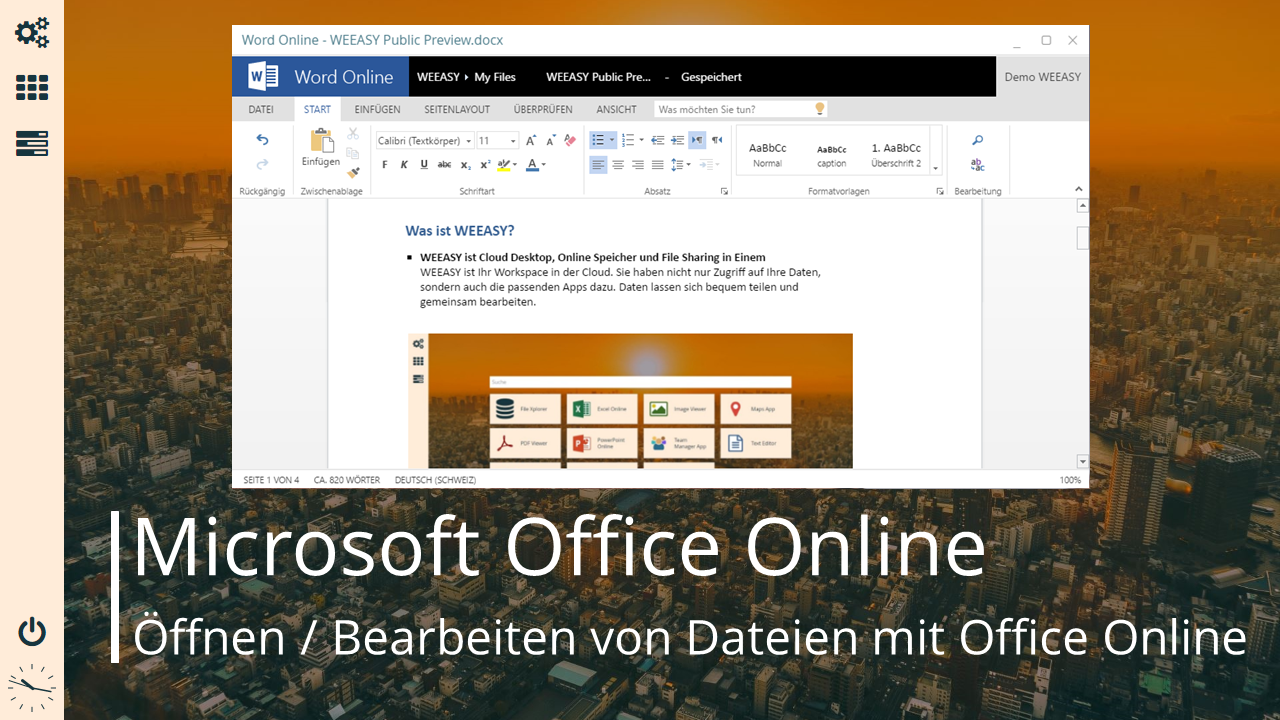Toggle subscript x₂ formatting
The image size is (1280, 720).
pyautogui.click(x=465, y=165)
